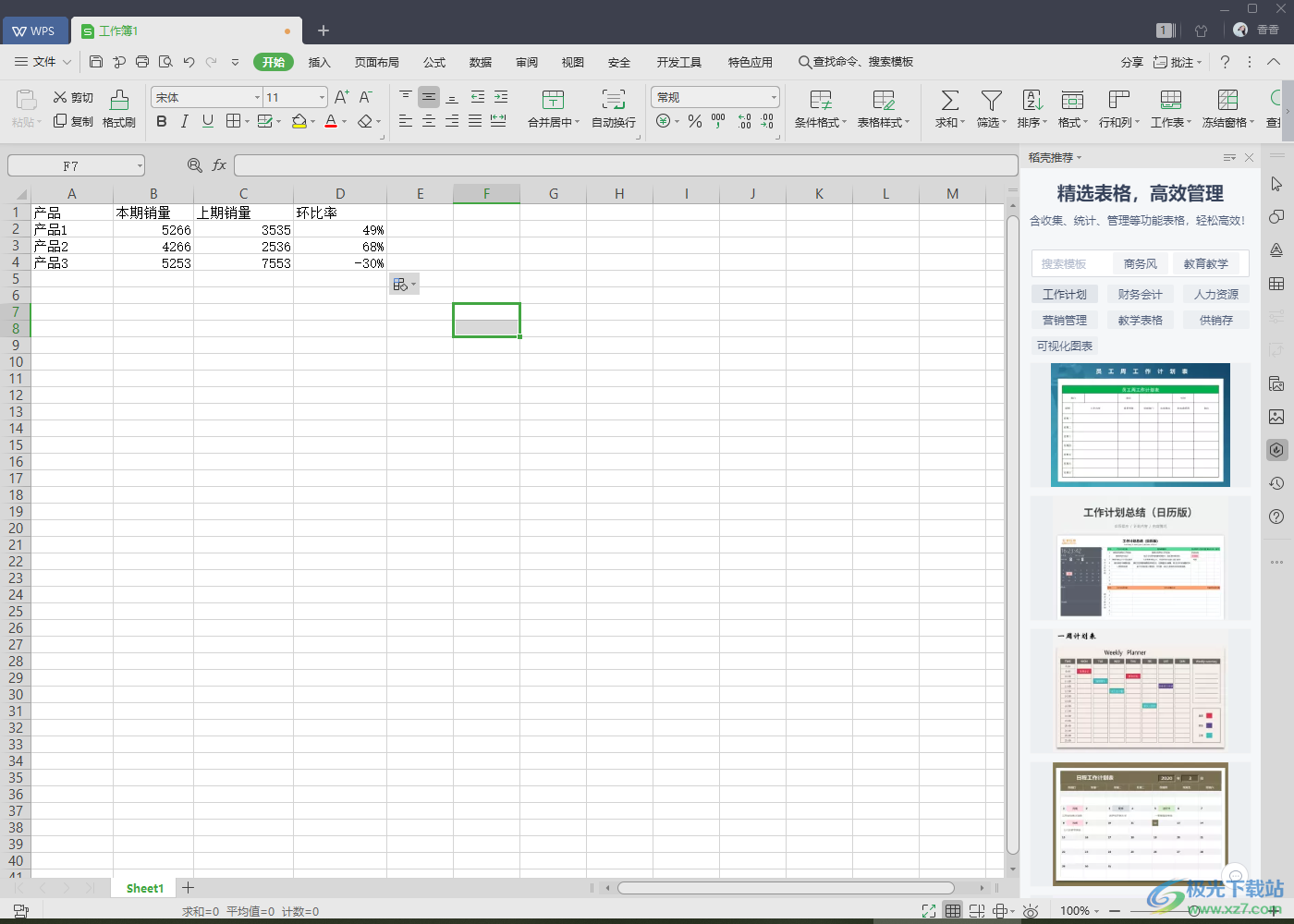
Task: Click the 分享 share button
Action: [x=1132, y=62]
